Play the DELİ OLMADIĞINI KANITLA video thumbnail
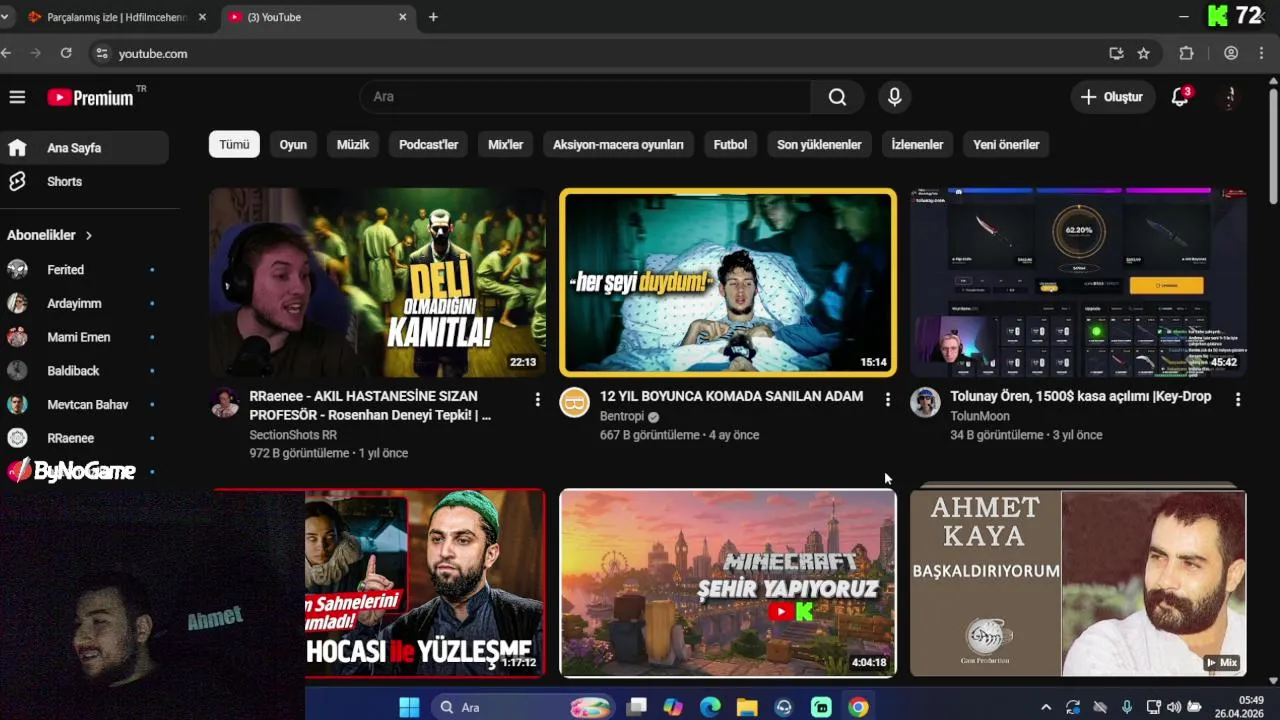Screen dimensions: 1280x720 377,282
